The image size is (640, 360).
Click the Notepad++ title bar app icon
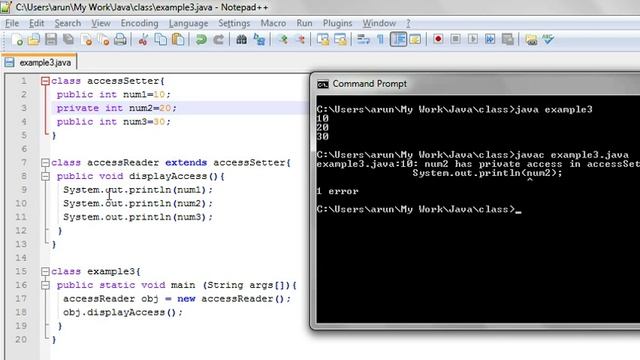(x=6, y=7)
